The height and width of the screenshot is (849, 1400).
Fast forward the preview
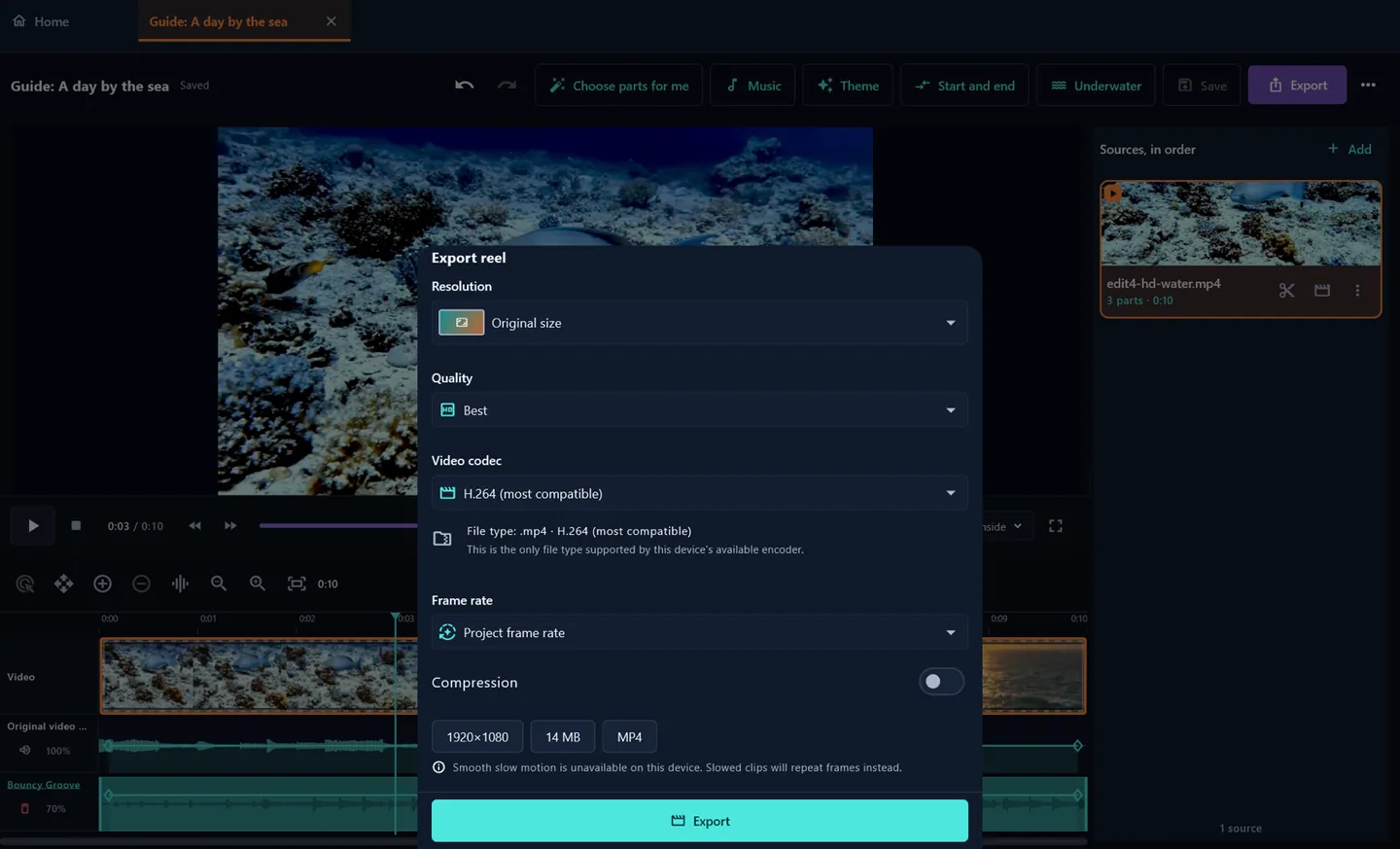pyautogui.click(x=230, y=526)
